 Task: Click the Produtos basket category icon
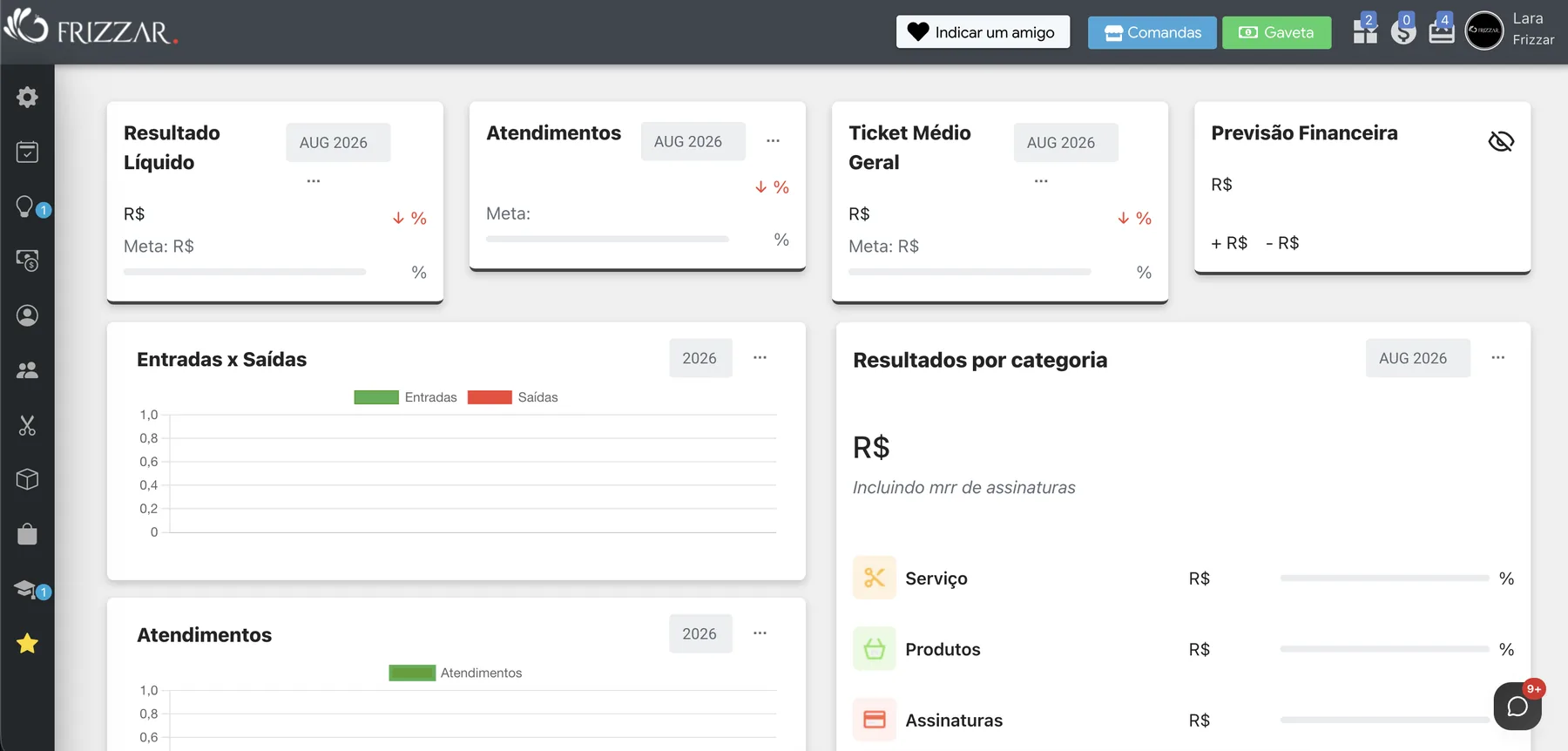(875, 649)
